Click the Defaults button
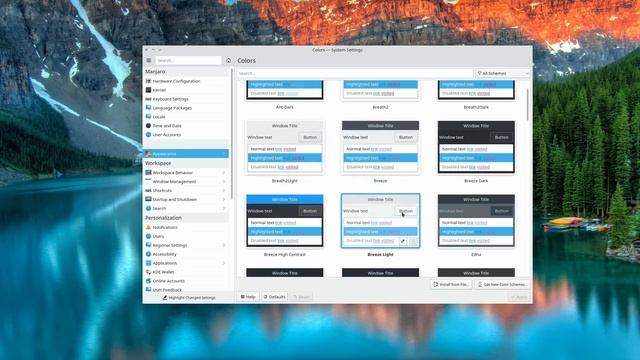The image size is (640, 360). click(274, 297)
